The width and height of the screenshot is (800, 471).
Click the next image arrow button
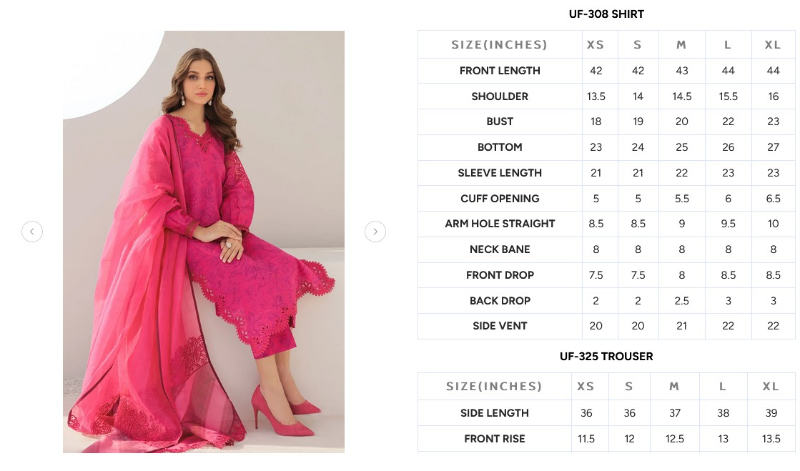tap(375, 232)
